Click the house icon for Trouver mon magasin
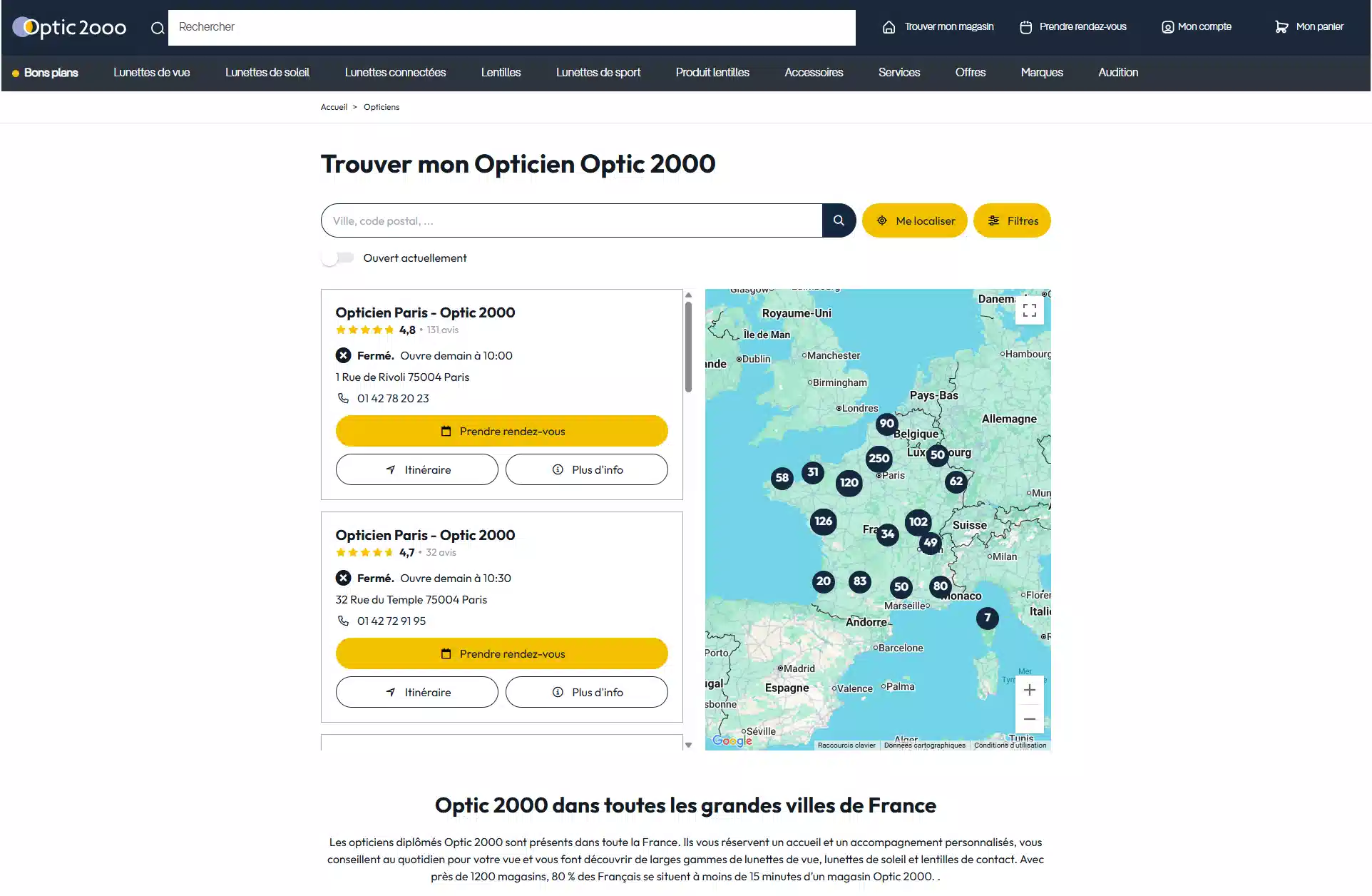 889,27
